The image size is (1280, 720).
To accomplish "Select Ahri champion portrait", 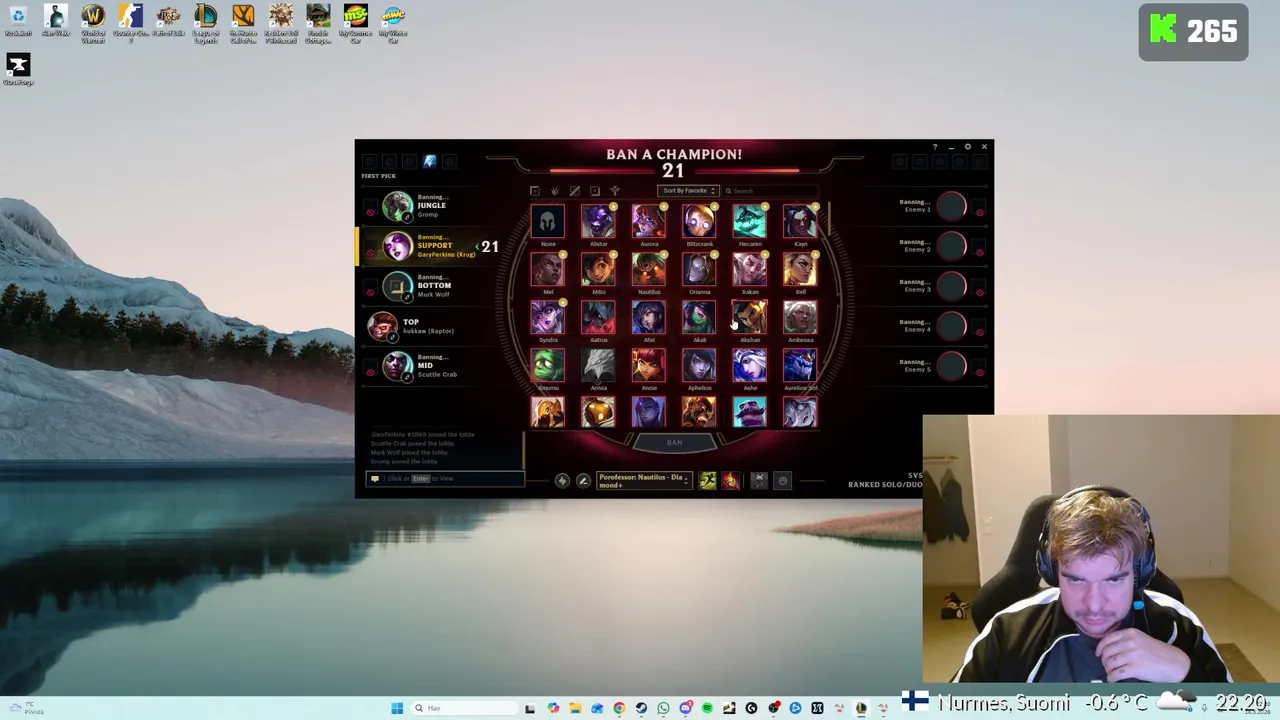I will [x=649, y=317].
